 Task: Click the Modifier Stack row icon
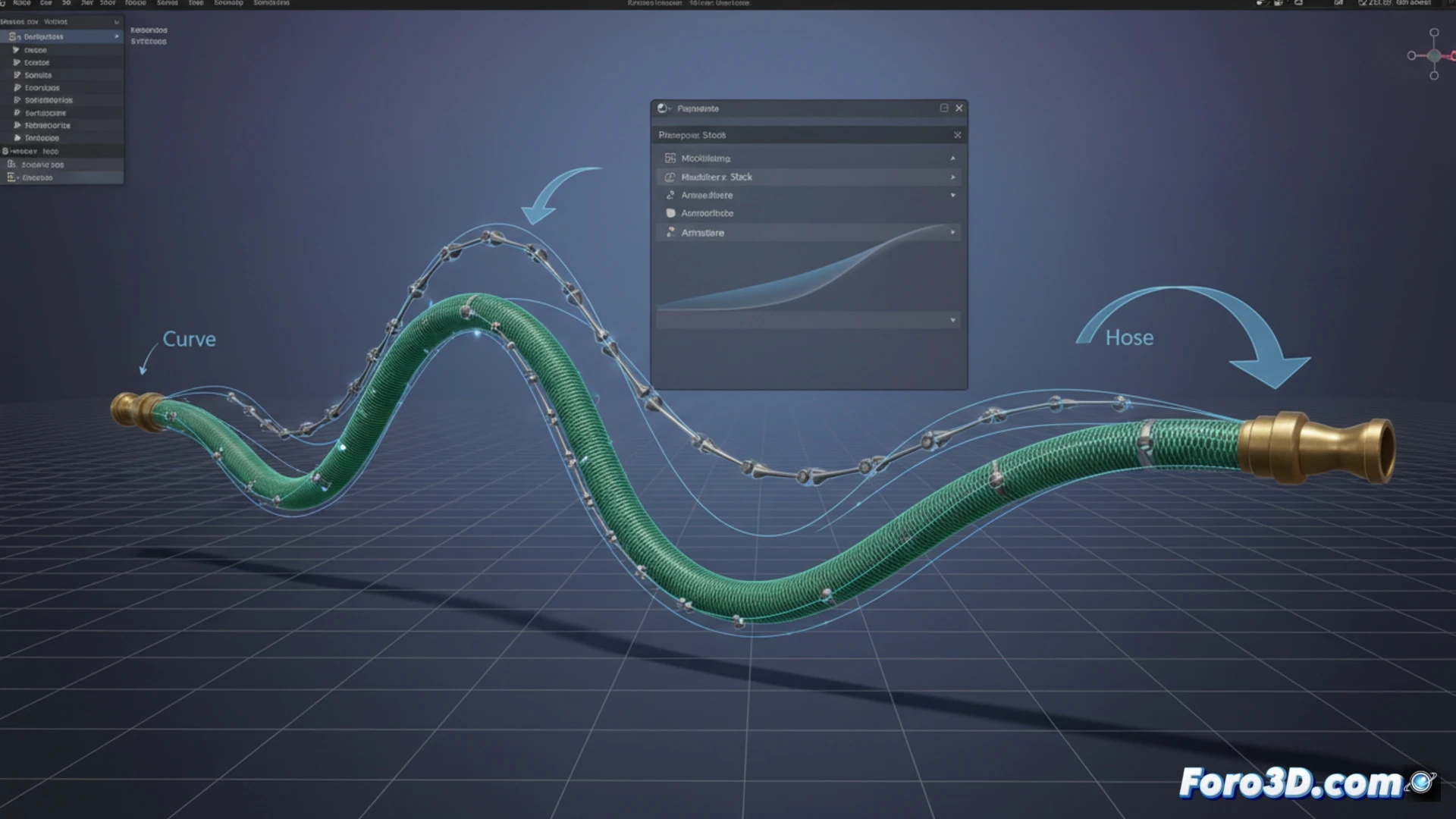point(670,177)
